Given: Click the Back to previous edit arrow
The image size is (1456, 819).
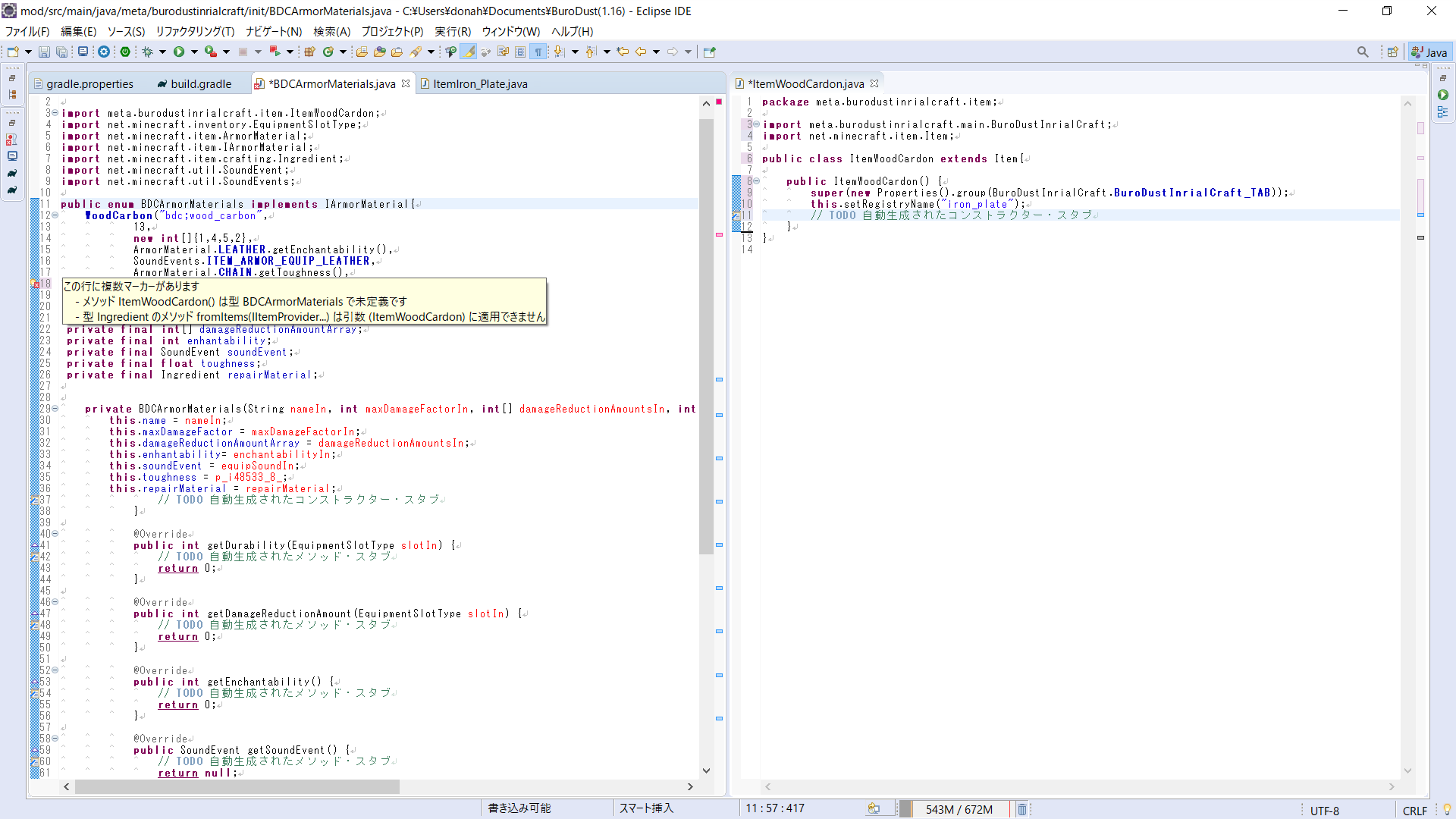Looking at the screenshot, I should [641, 52].
